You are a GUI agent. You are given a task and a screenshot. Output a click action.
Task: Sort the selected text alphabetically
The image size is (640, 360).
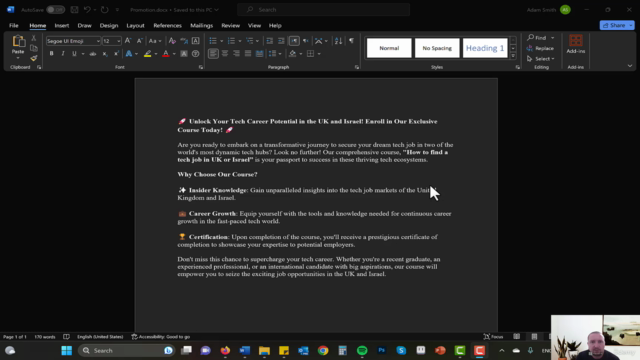click(x=338, y=41)
